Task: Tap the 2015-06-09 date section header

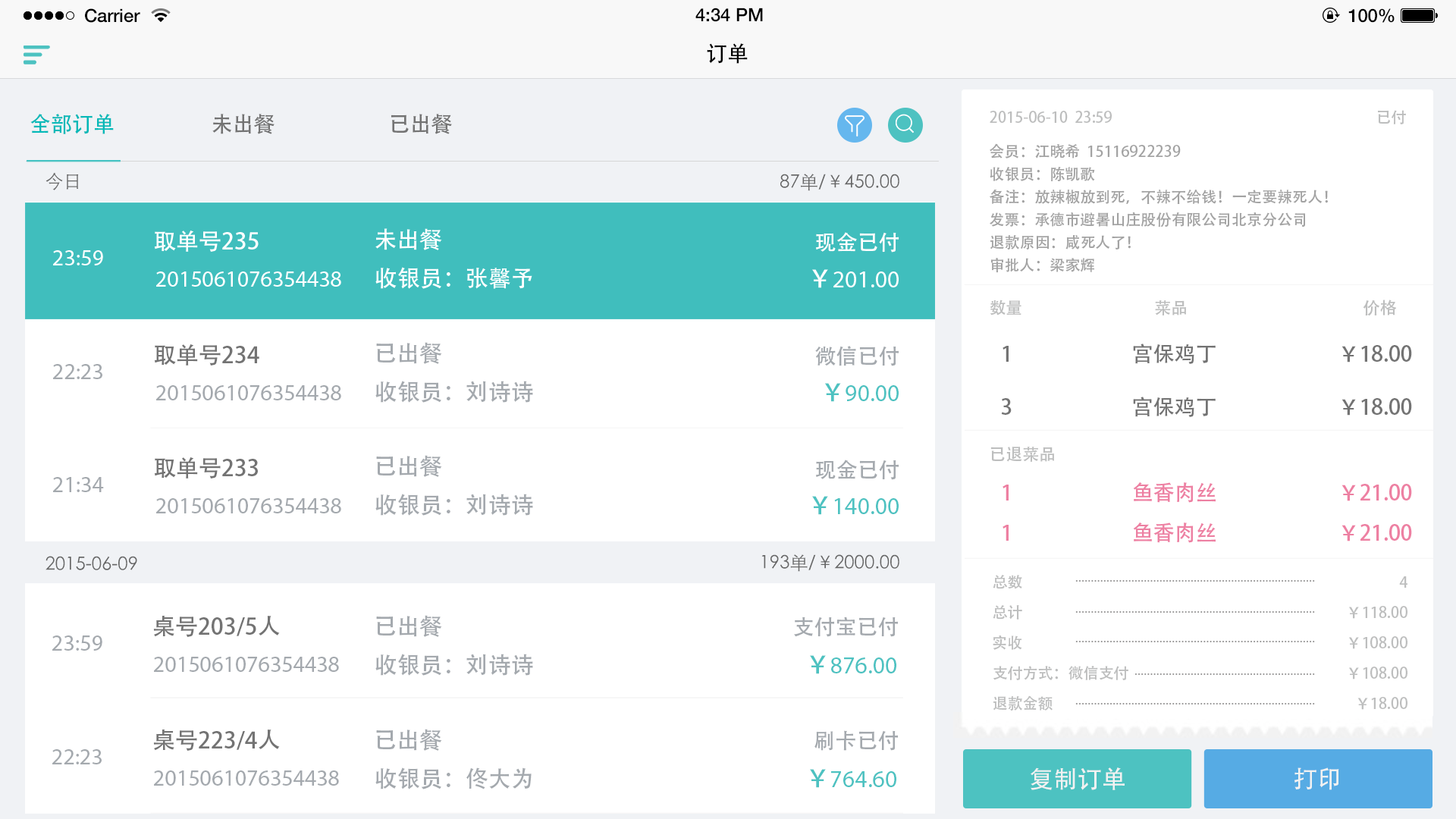Action: pyautogui.click(x=91, y=563)
